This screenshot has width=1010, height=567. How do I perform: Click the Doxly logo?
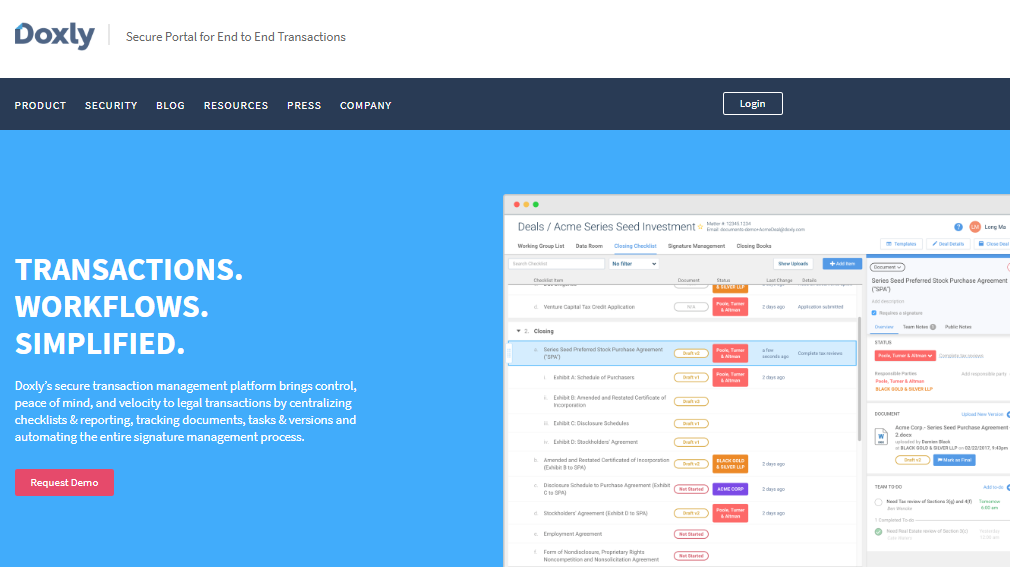click(55, 35)
